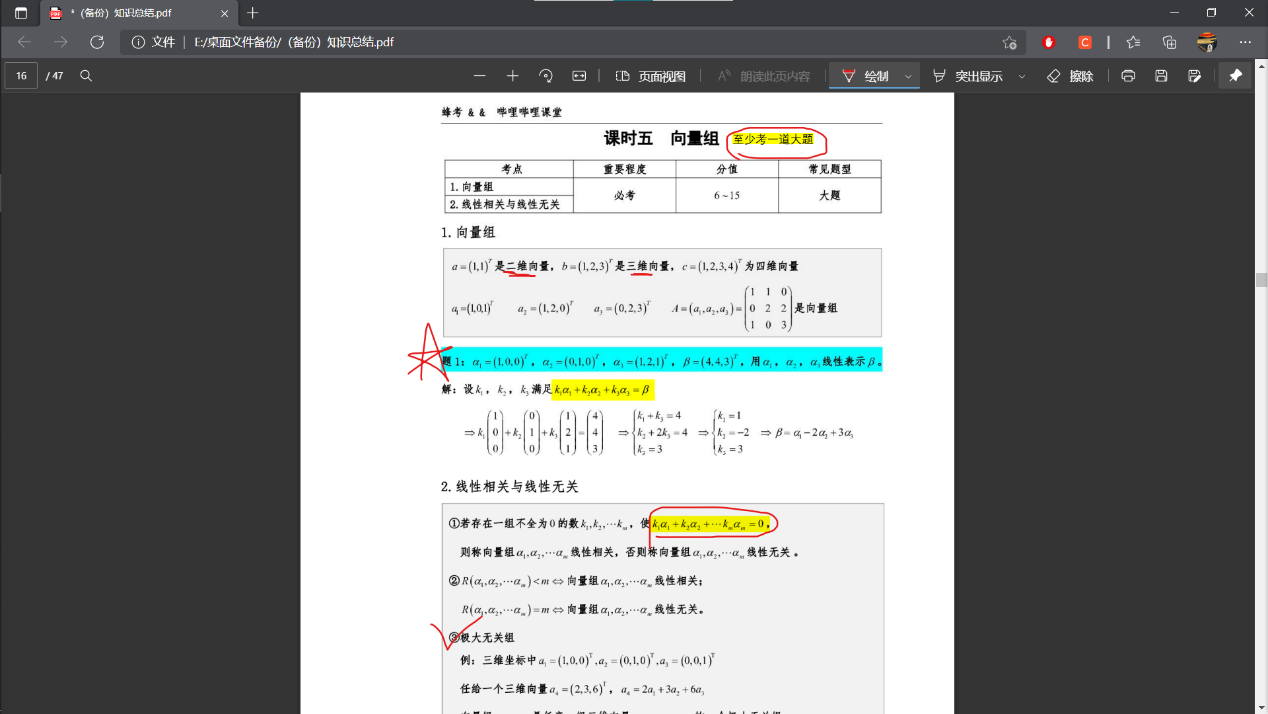The width and height of the screenshot is (1268, 714).
Task: Open the PDF search magnifier
Action: pyautogui.click(x=86, y=76)
